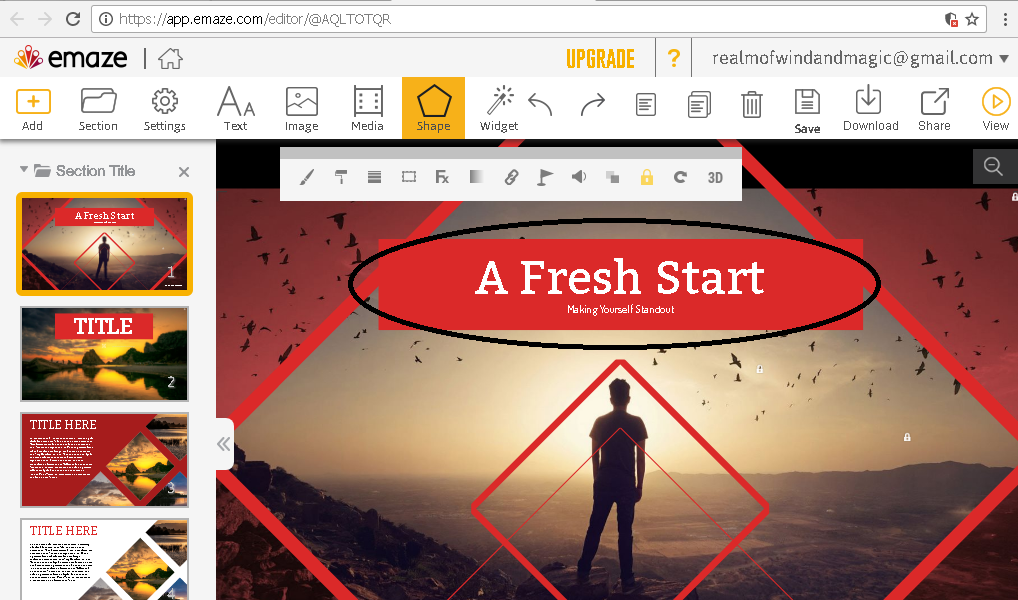Toggle the yellow lock on the element
Image resolution: width=1018 pixels, height=600 pixels.
coord(647,177)
